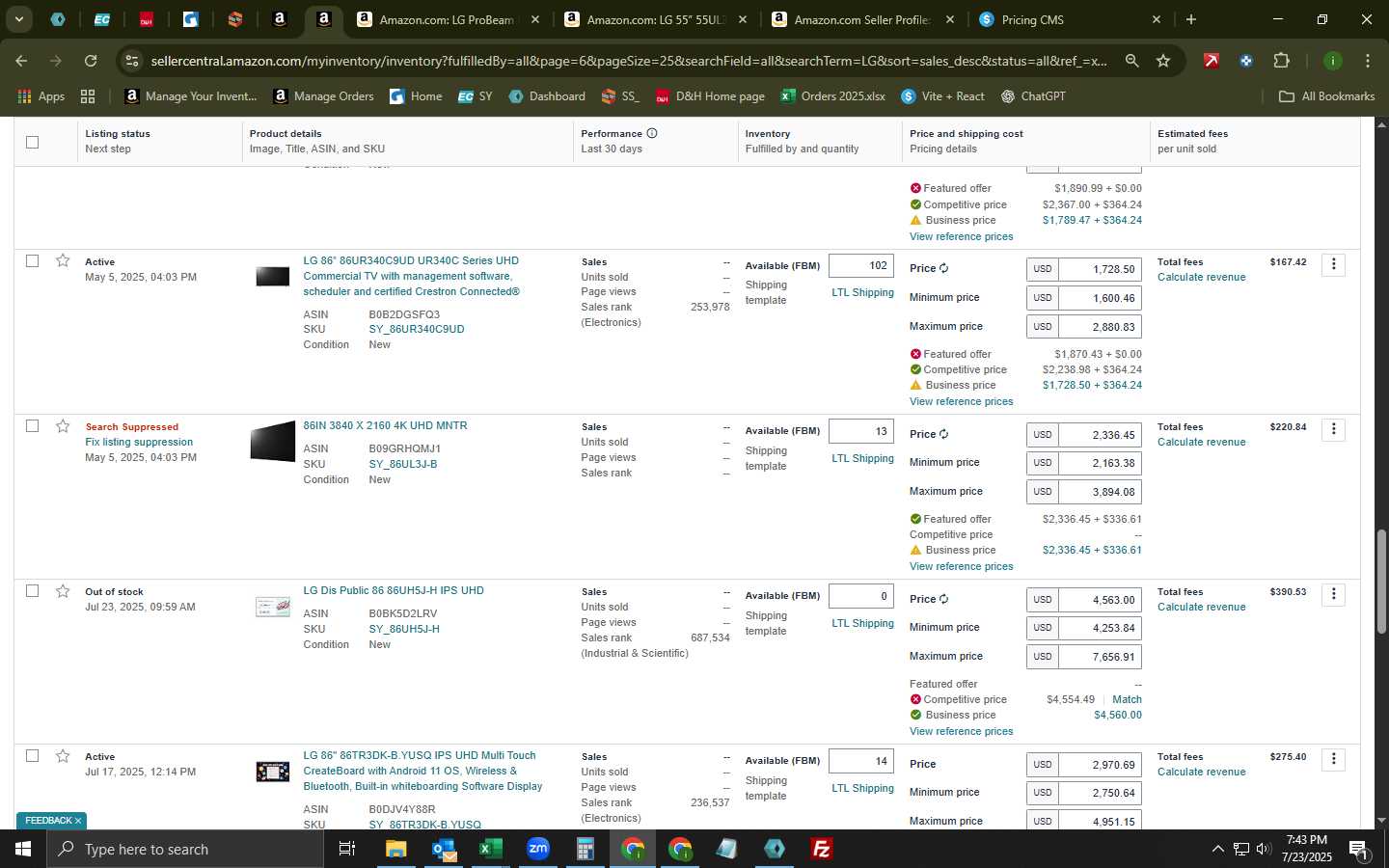This screenshot has width=1389, height=868.
Task: Open actions menu for SY_86UL3J-B row
Action: [x=1334, y=428]
